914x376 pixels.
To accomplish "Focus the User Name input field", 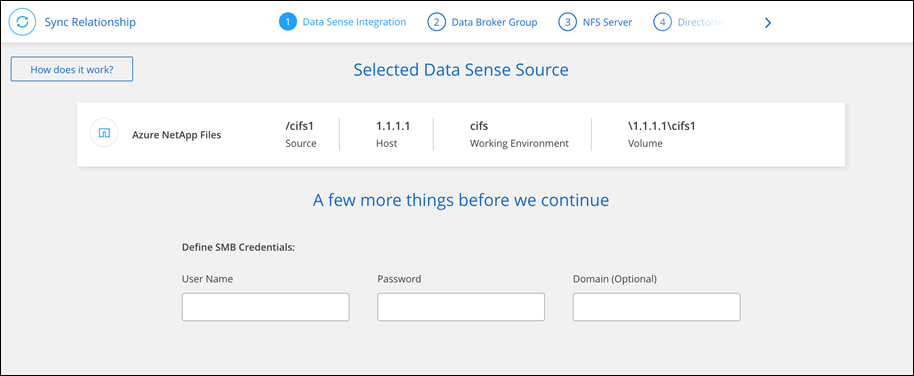I will [265, 307].
